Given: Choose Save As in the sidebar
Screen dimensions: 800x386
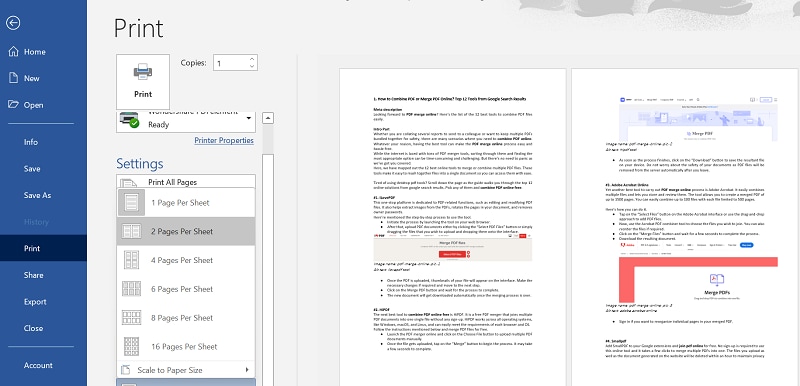Looking at the screenshot, I should (37, 195).
